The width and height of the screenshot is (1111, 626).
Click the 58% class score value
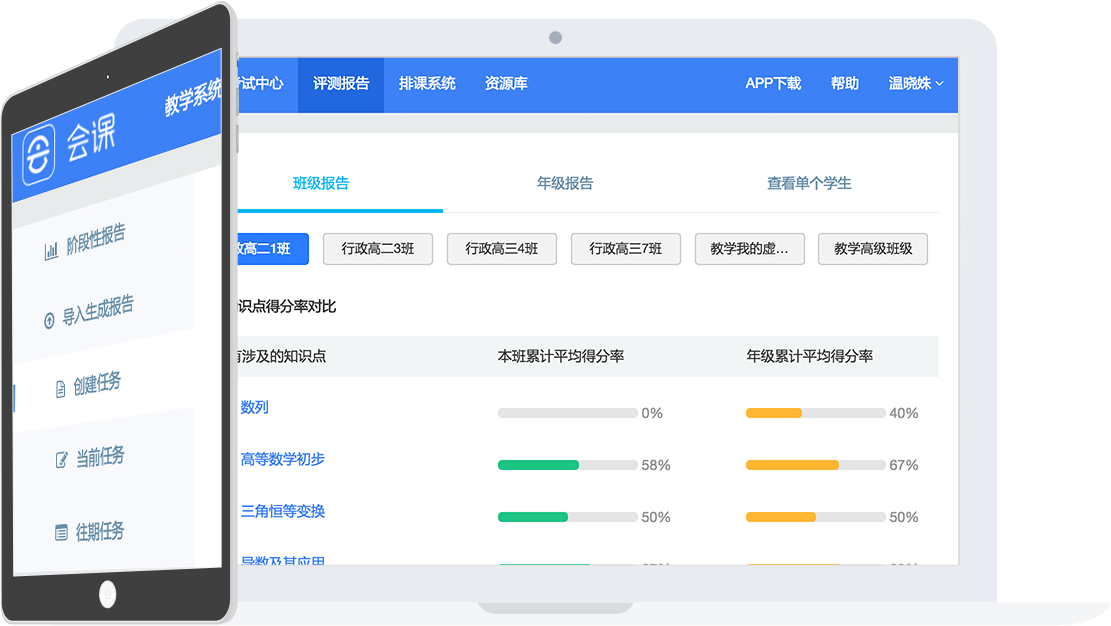655,465
